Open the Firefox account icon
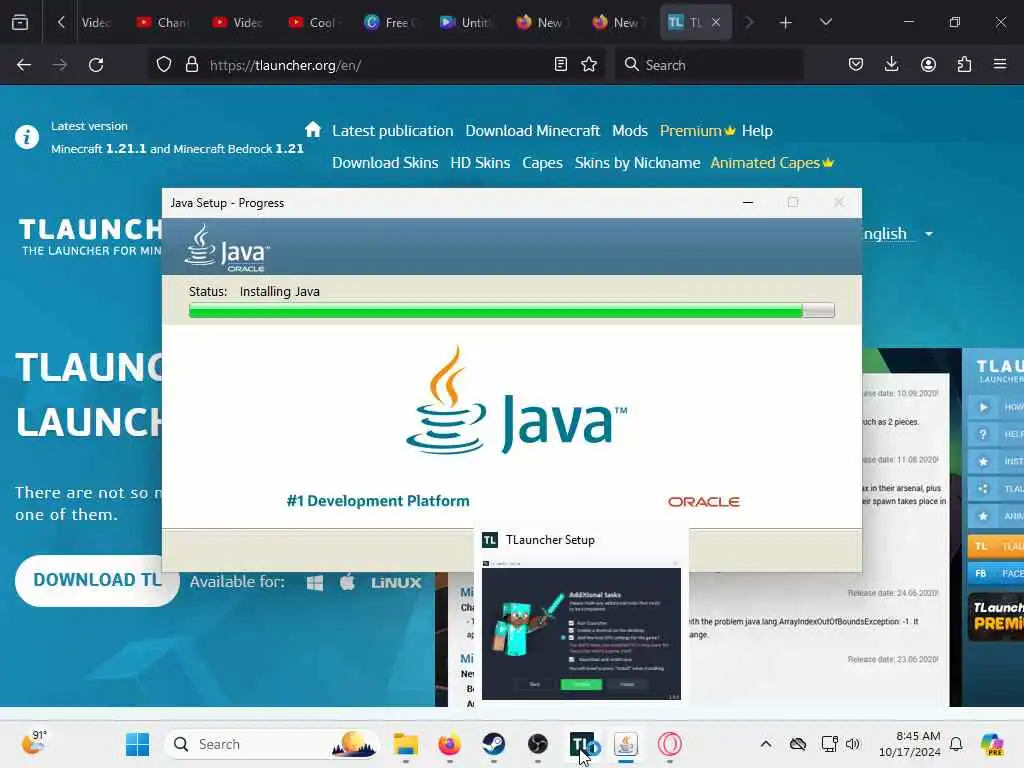This screenshot has width=1024, height=768. pyautogui.click(x=928, y=65)
